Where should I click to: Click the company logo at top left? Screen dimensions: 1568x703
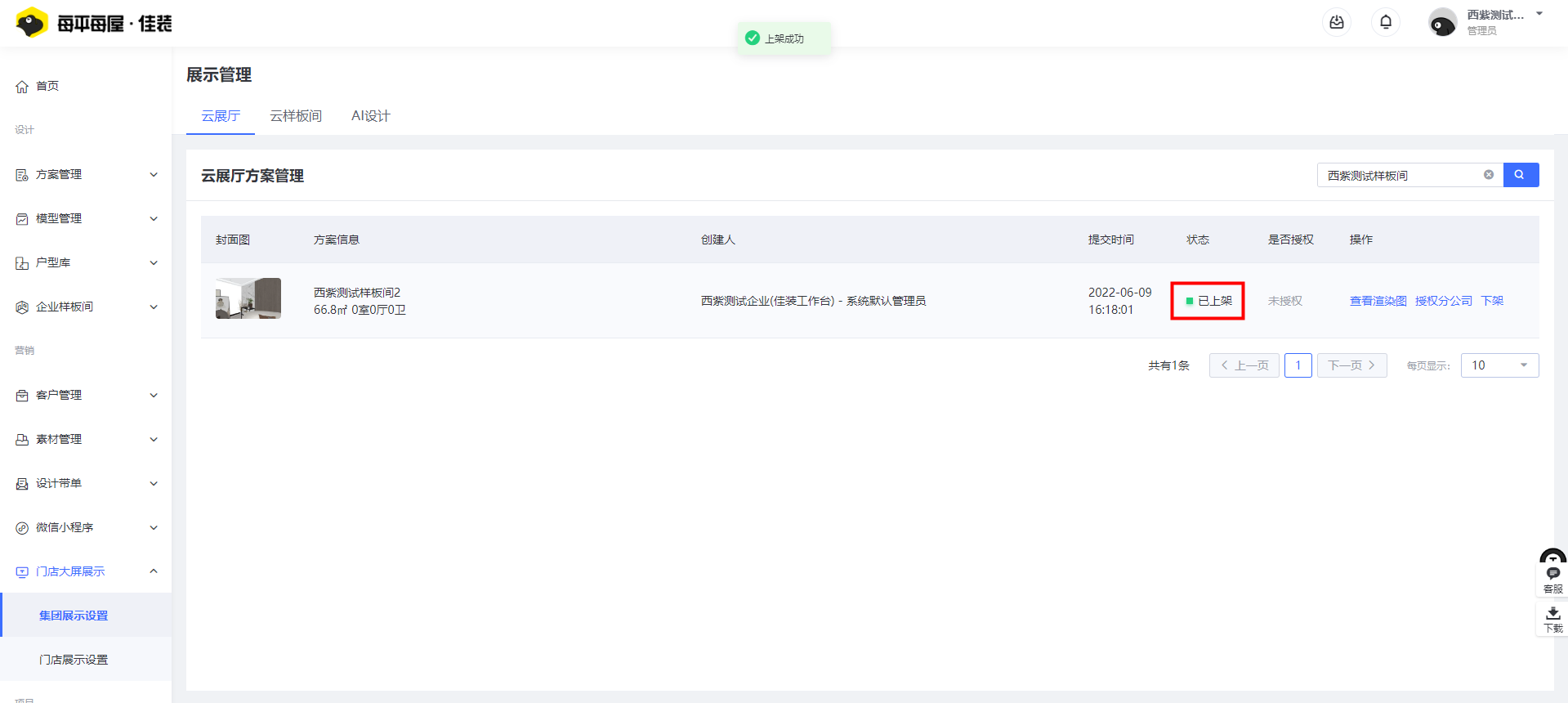tap(94, 23)
